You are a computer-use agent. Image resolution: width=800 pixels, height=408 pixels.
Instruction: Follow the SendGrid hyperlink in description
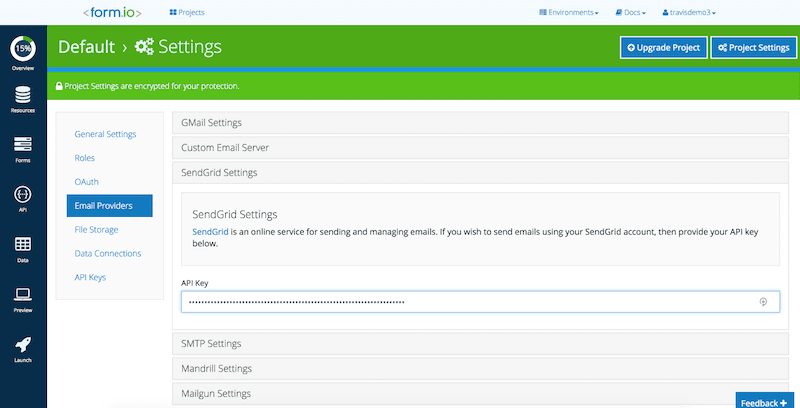210,232
